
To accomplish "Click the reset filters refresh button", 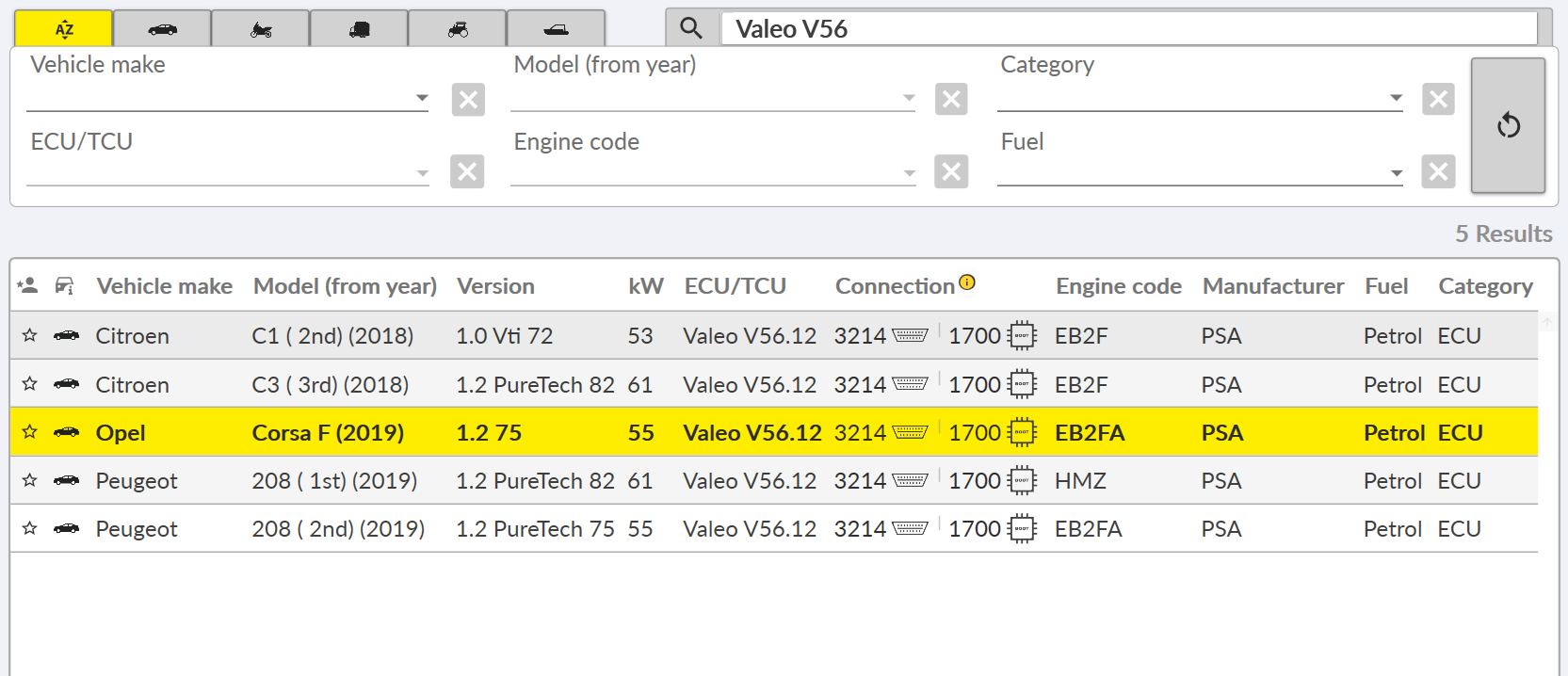I will pos(1508,125).
